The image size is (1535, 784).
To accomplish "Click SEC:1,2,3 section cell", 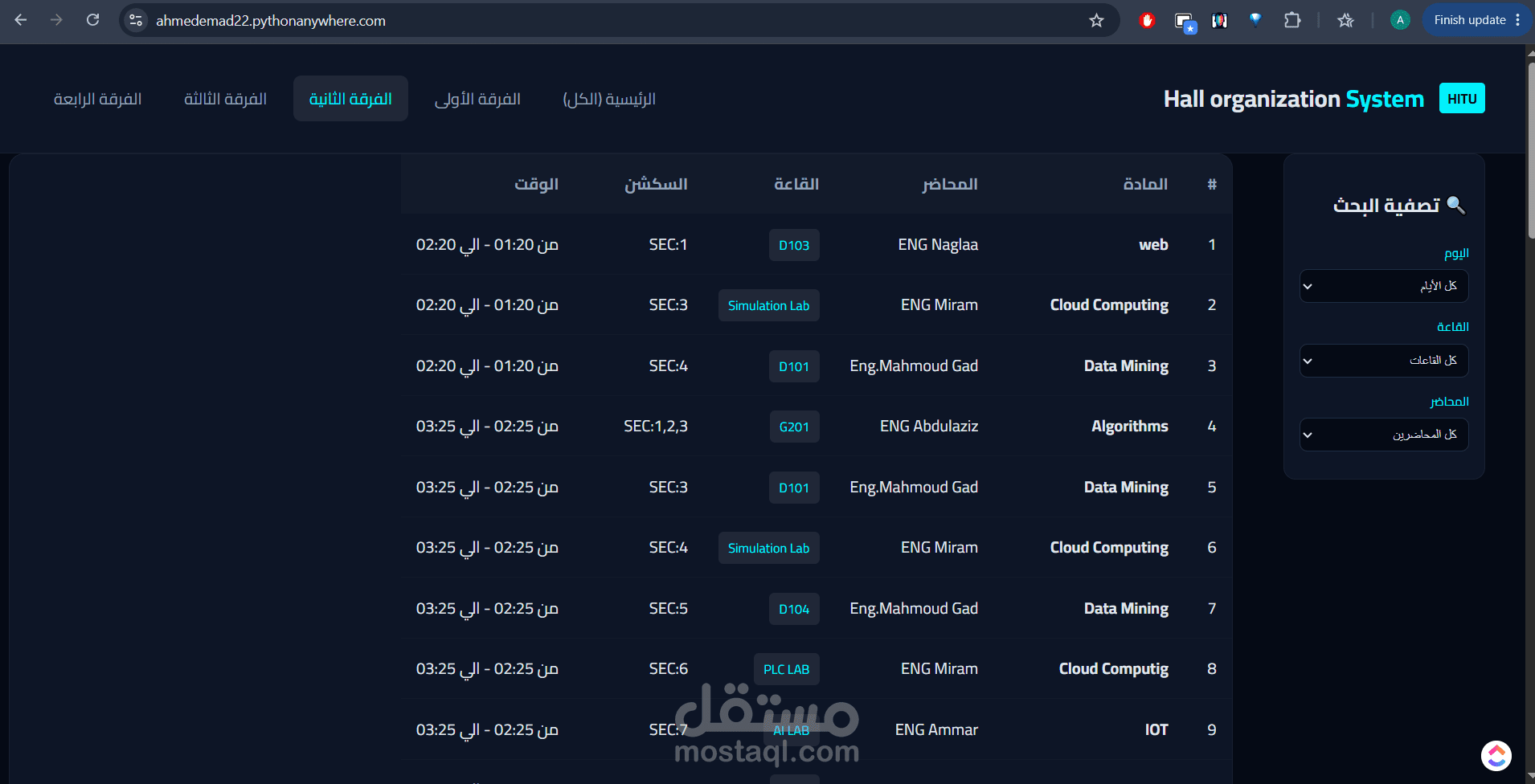I will (656, 426).
